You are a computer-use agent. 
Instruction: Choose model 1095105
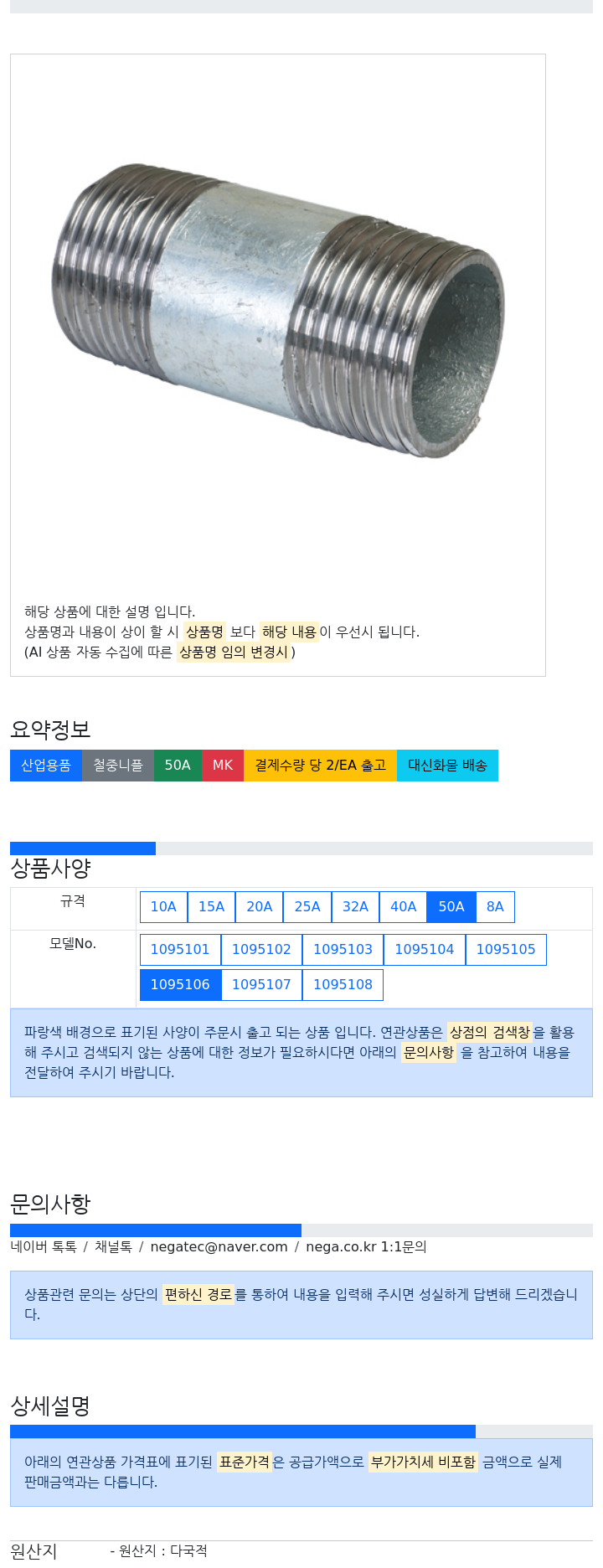point(506,950)
